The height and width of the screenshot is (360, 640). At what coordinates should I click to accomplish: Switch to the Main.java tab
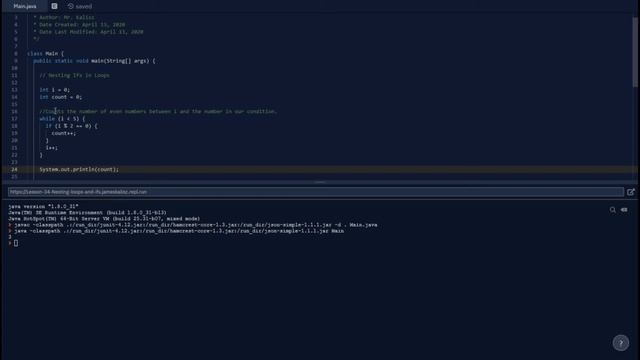click(24, 6)
